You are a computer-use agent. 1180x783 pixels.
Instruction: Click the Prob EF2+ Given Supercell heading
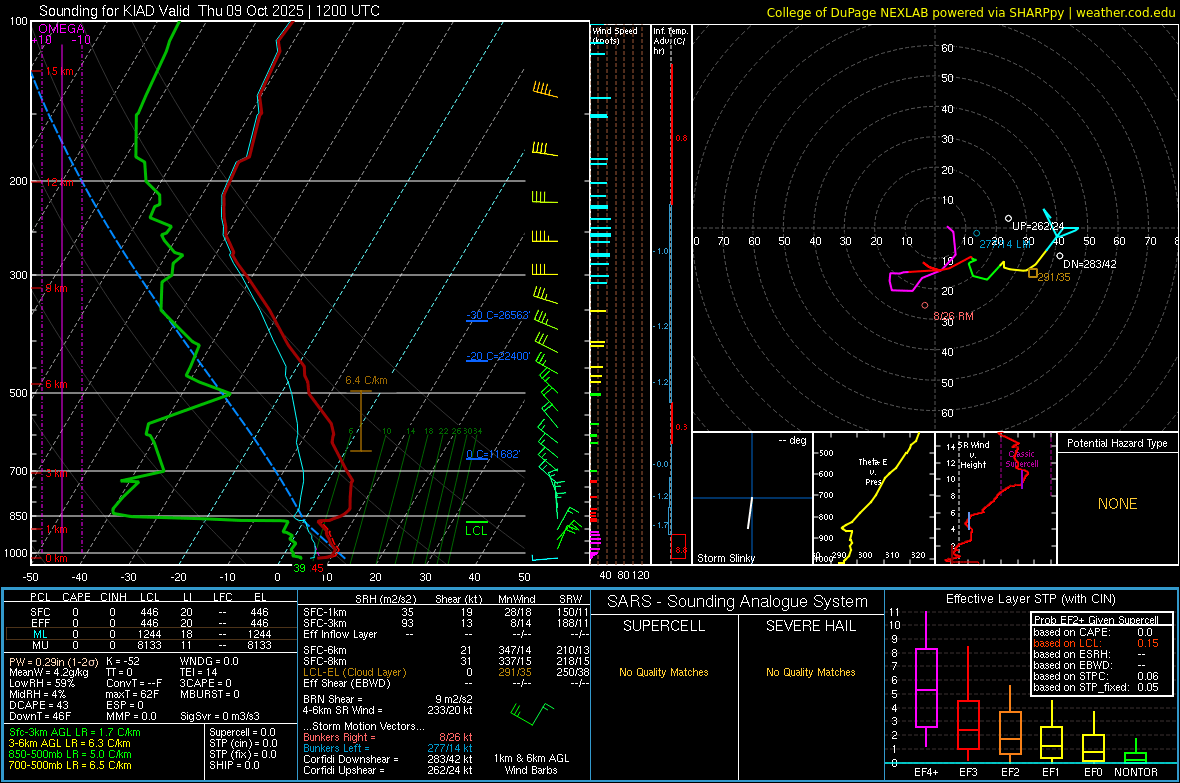(x=1096, y=620)
